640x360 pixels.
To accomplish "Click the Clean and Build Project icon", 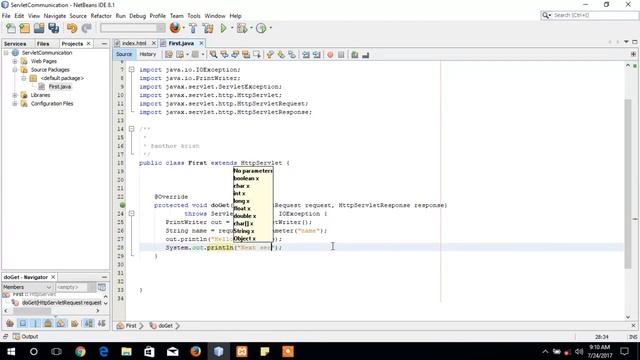I will coord(208,28).
